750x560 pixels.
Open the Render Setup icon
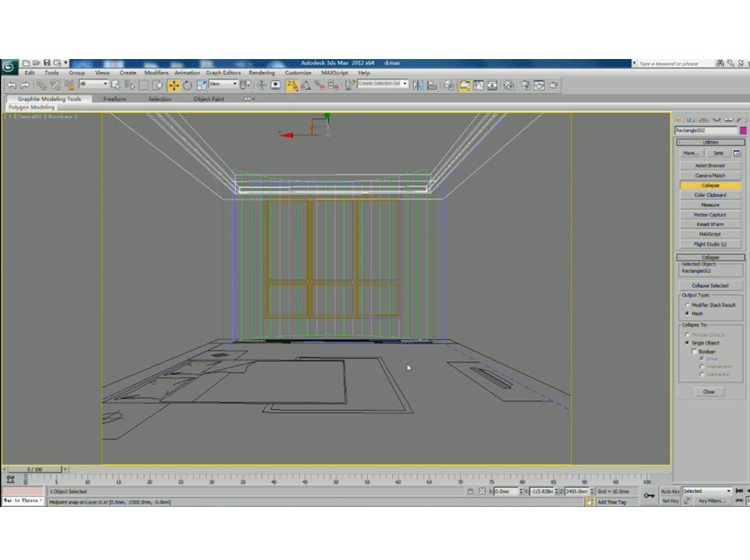[x=526, y=85]
